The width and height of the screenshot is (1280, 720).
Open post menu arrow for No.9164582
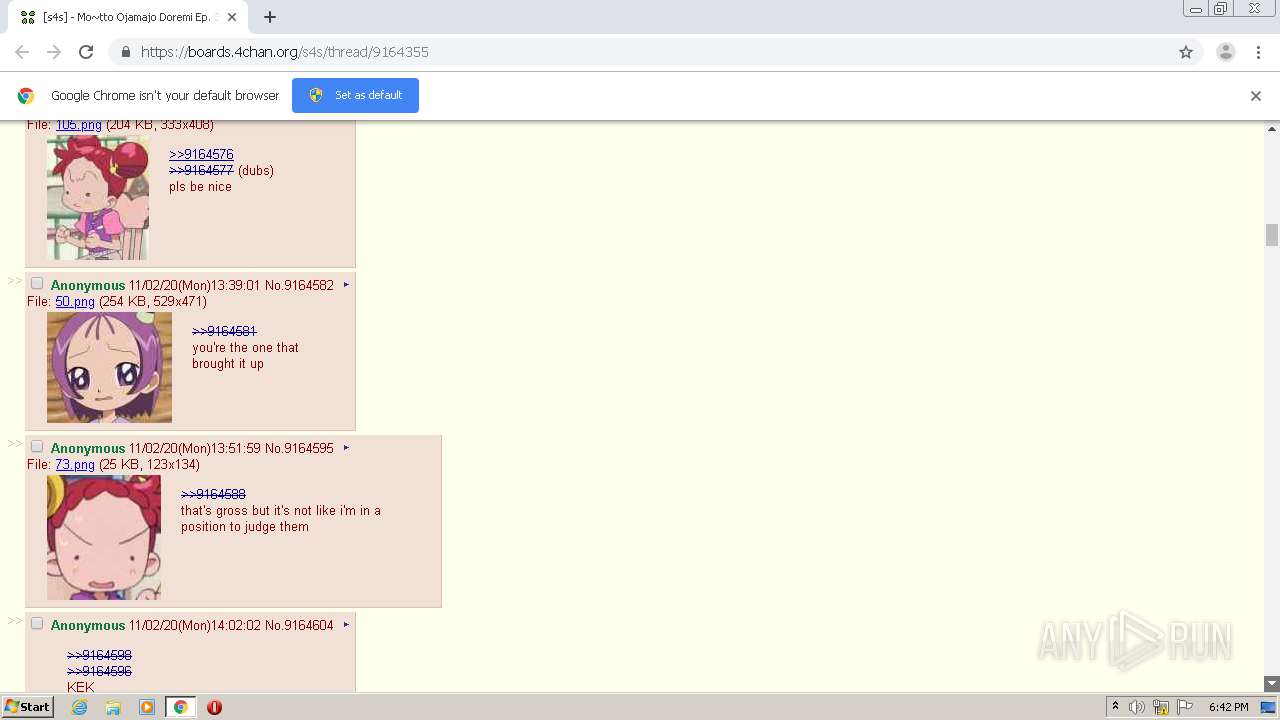coord(346,285)
